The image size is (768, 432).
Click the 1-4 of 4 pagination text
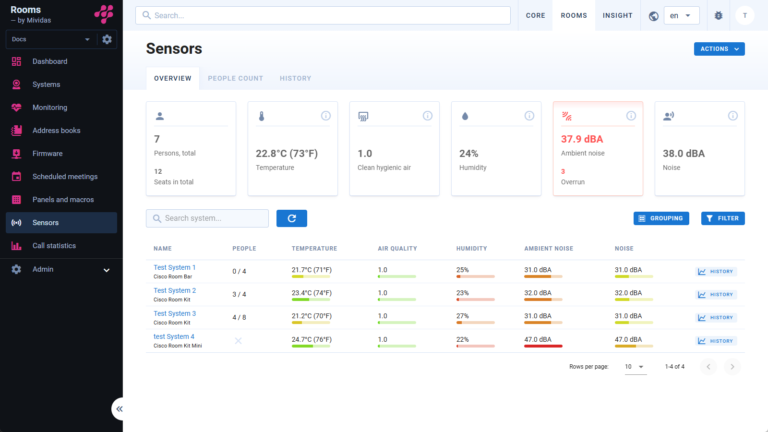(x=674, y=367)
